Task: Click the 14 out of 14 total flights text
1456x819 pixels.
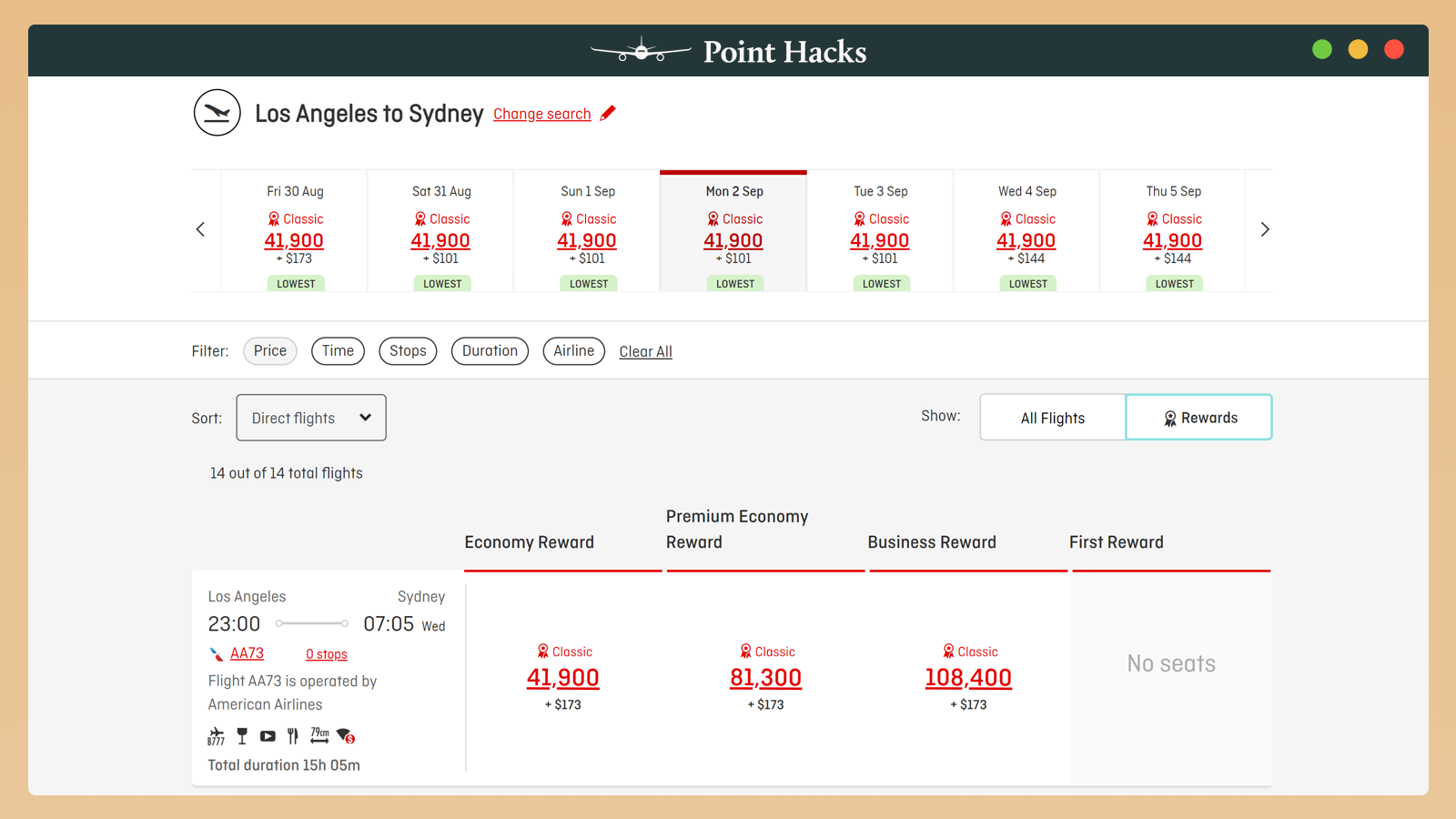Action: click(287, 473)
